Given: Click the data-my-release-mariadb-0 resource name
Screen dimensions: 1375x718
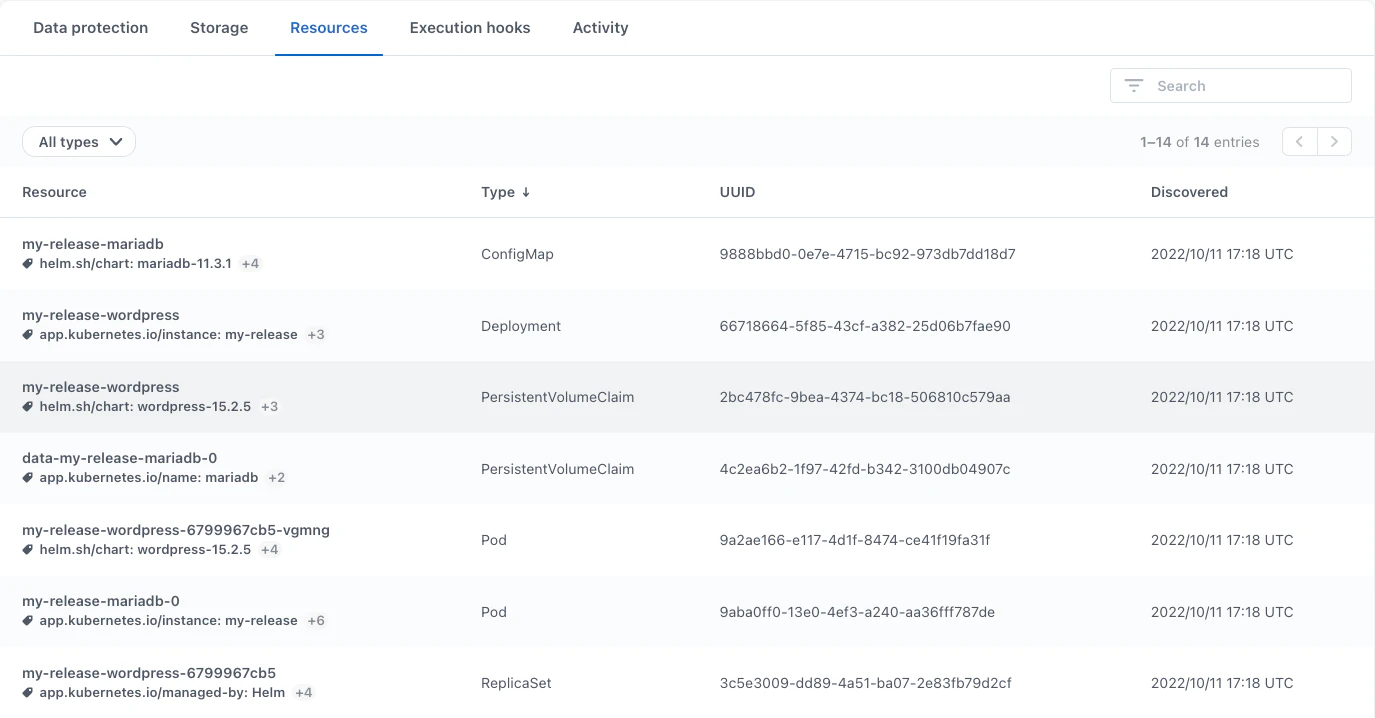Looking at the screenshot, I should coord(120,458).
